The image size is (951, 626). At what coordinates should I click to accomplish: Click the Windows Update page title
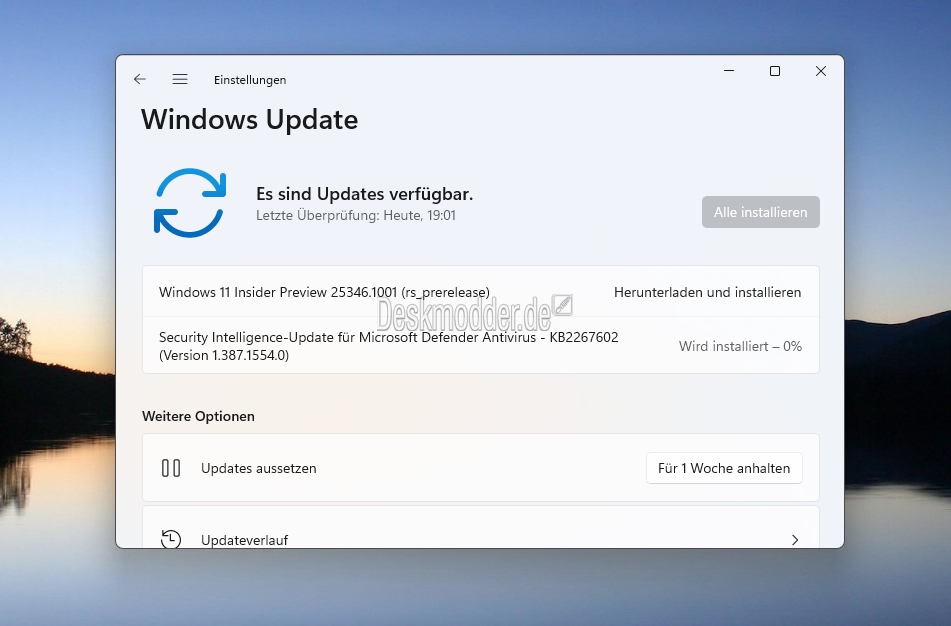pos(250,119)
